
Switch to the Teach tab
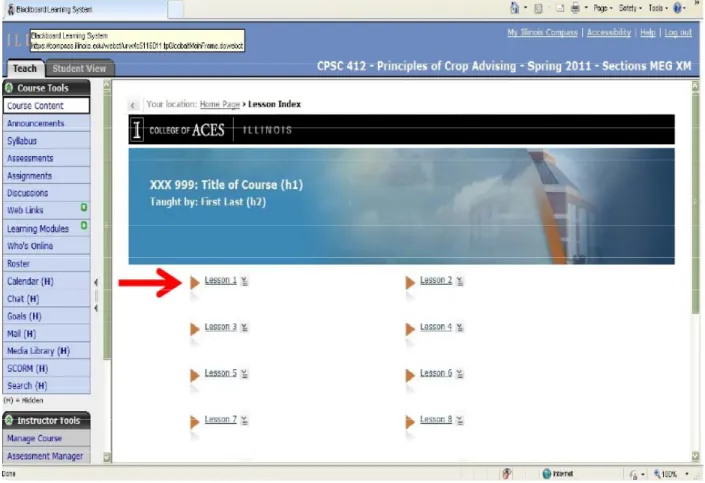(x=25, y=68)
